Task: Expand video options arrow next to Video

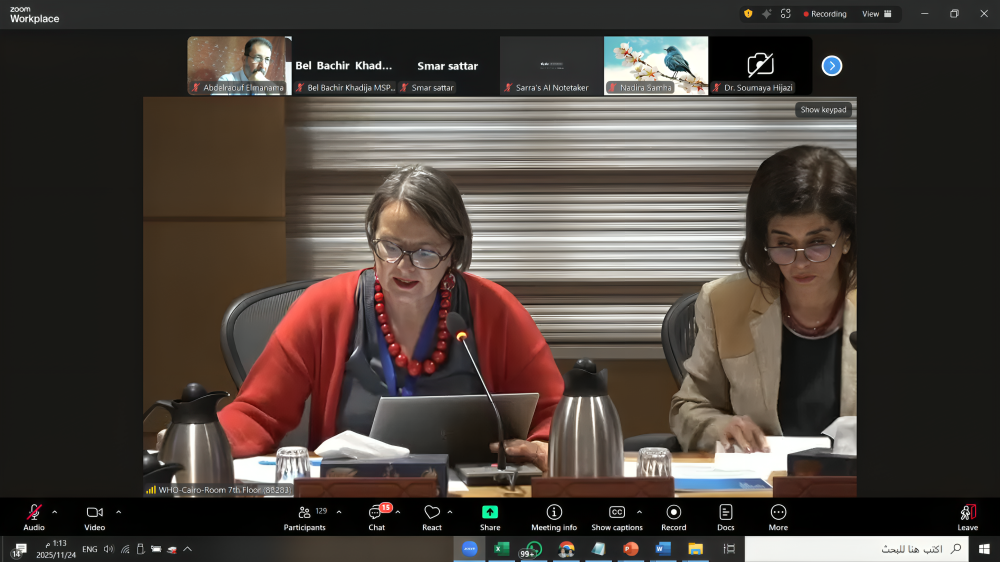Action: pyautogui.click(x=119, y=512)
